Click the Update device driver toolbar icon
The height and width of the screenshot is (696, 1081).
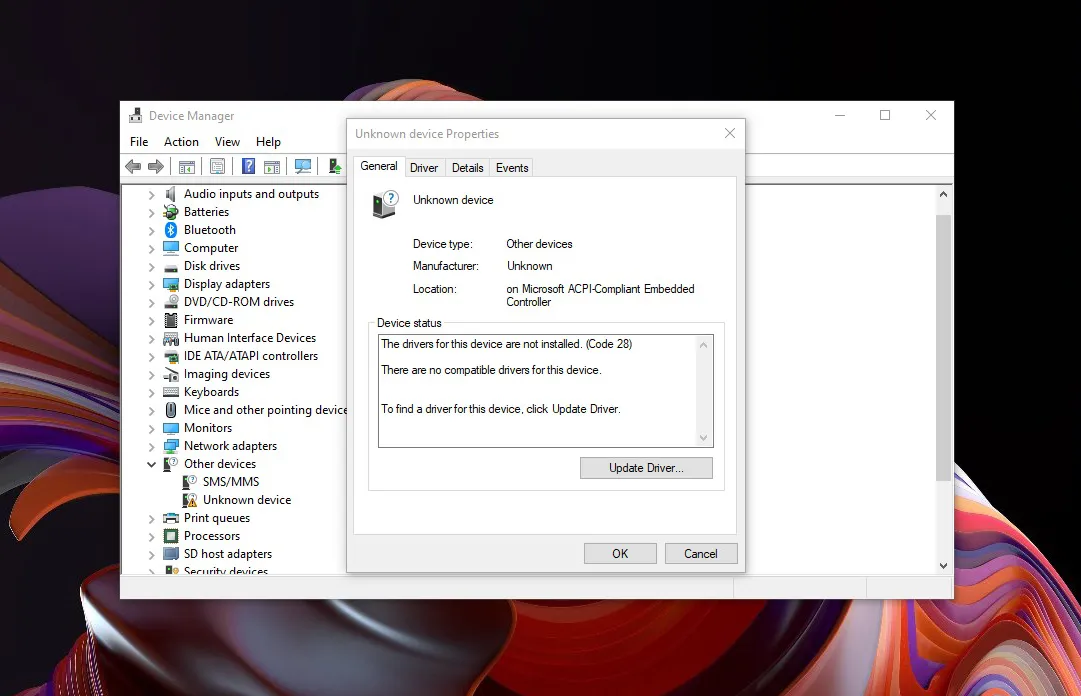point(335,166)
